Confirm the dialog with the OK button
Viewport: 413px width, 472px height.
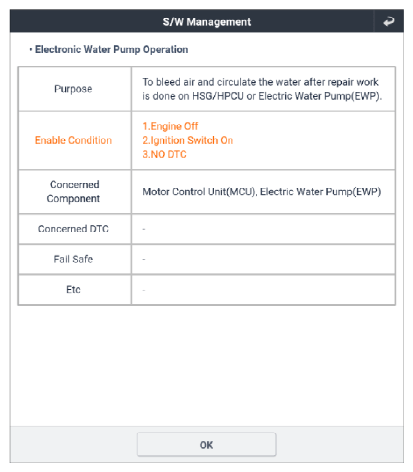(x=206, y=445)
